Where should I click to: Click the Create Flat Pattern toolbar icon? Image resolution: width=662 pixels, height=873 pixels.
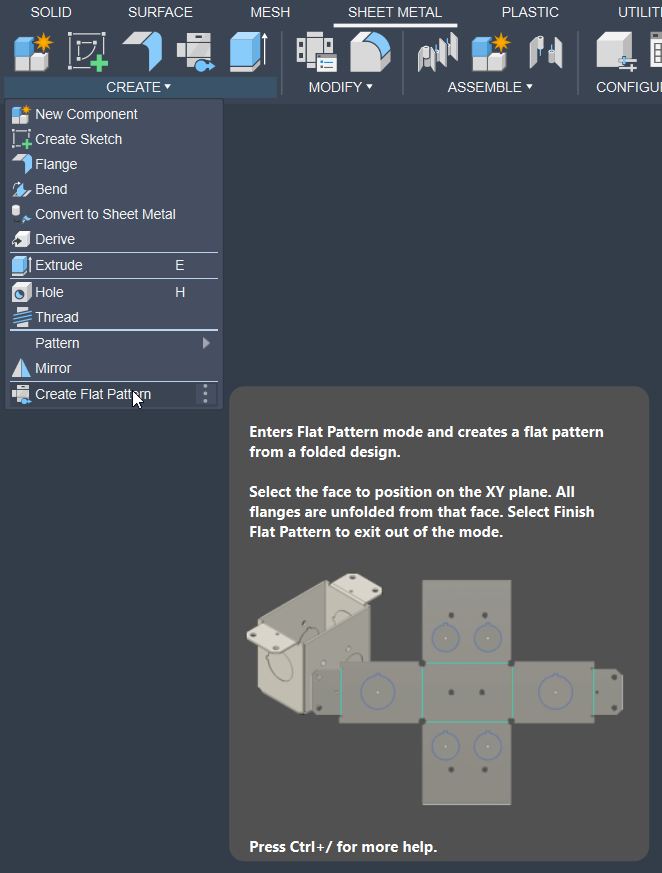(196, 52)
